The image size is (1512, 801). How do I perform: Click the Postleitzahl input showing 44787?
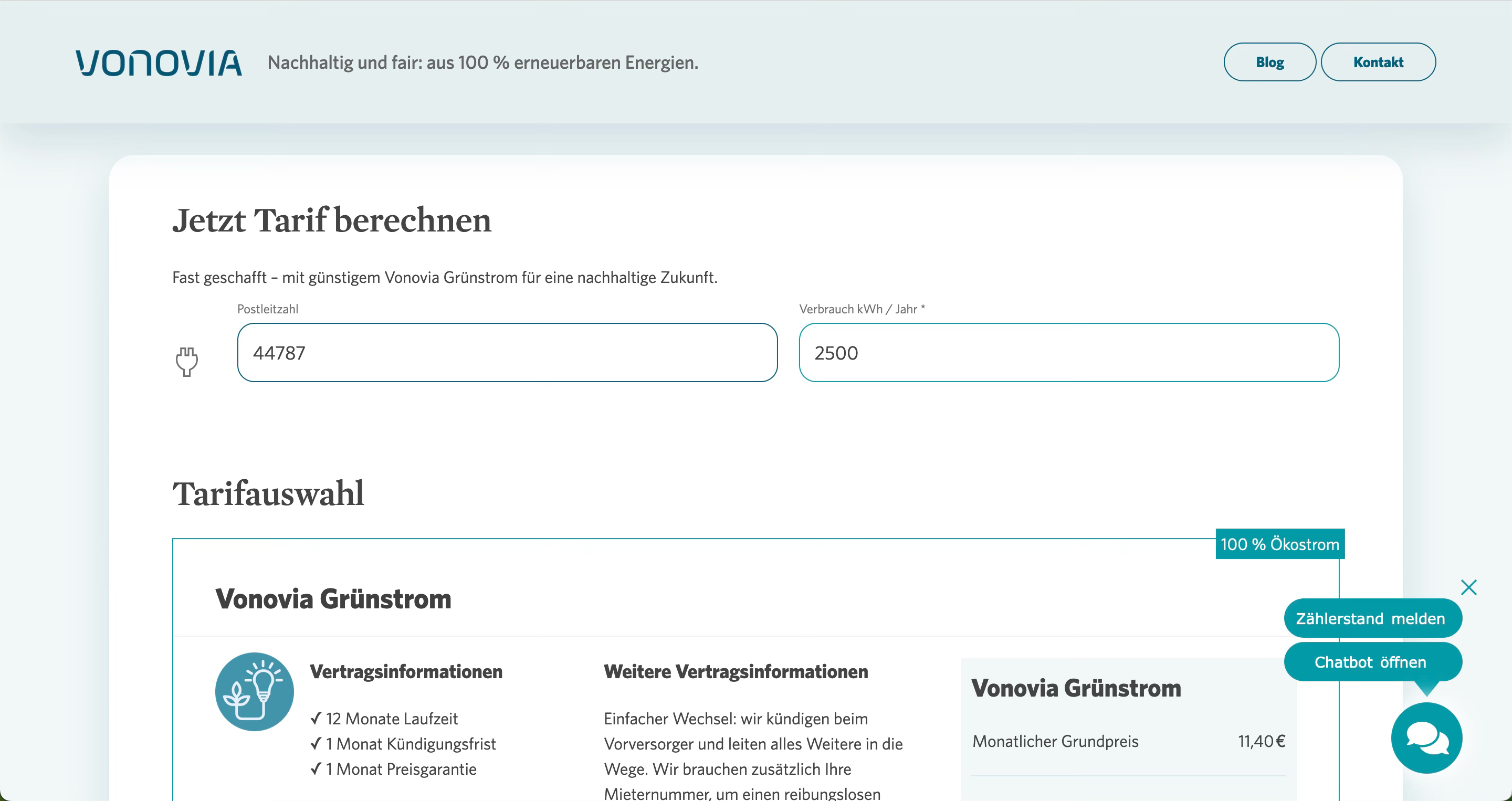(x=507, y=352)
